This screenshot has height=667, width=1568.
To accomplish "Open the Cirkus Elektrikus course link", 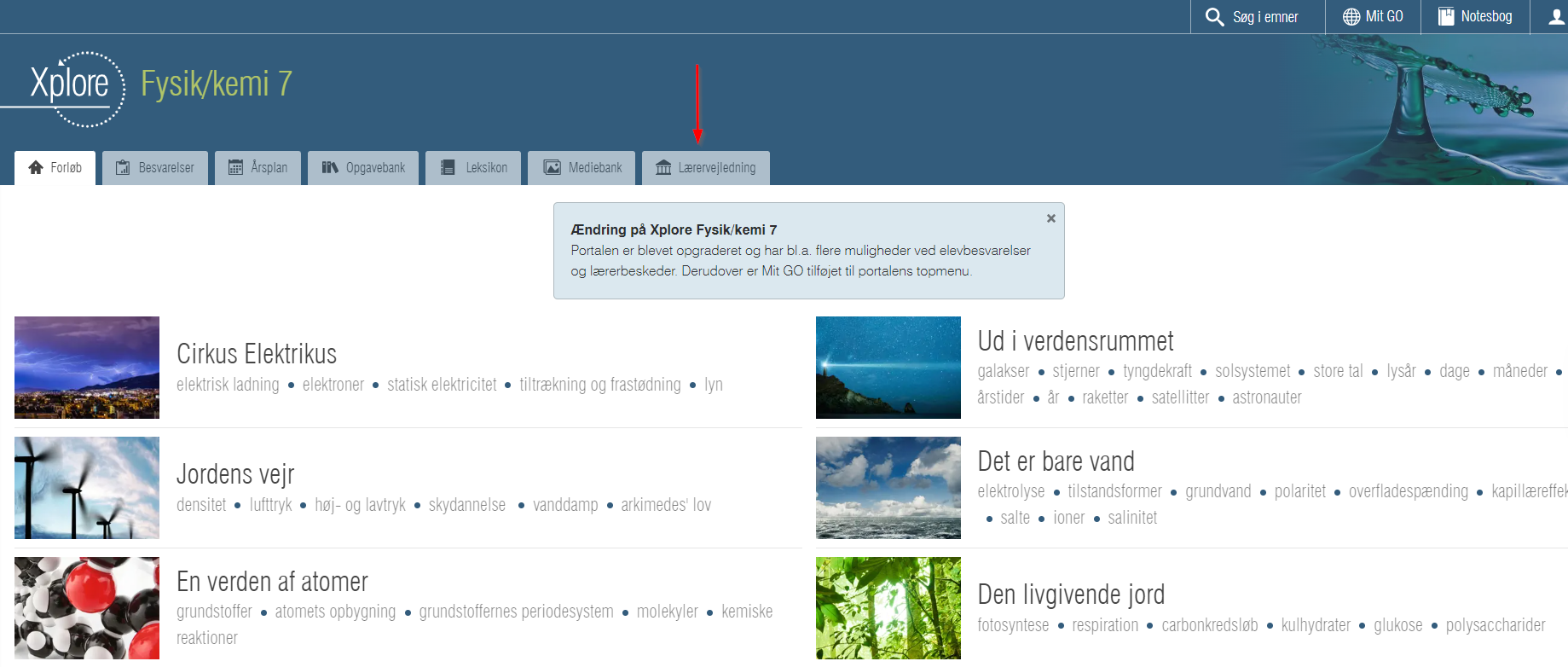I will pos(257,354).
